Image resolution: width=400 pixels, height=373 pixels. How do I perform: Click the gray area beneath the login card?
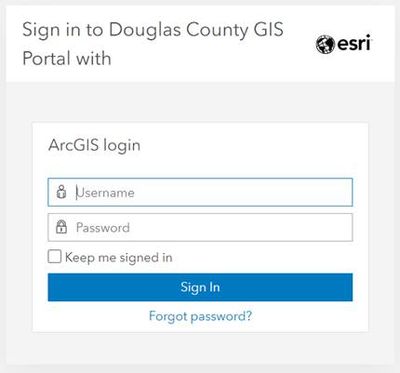click(200, 348)
